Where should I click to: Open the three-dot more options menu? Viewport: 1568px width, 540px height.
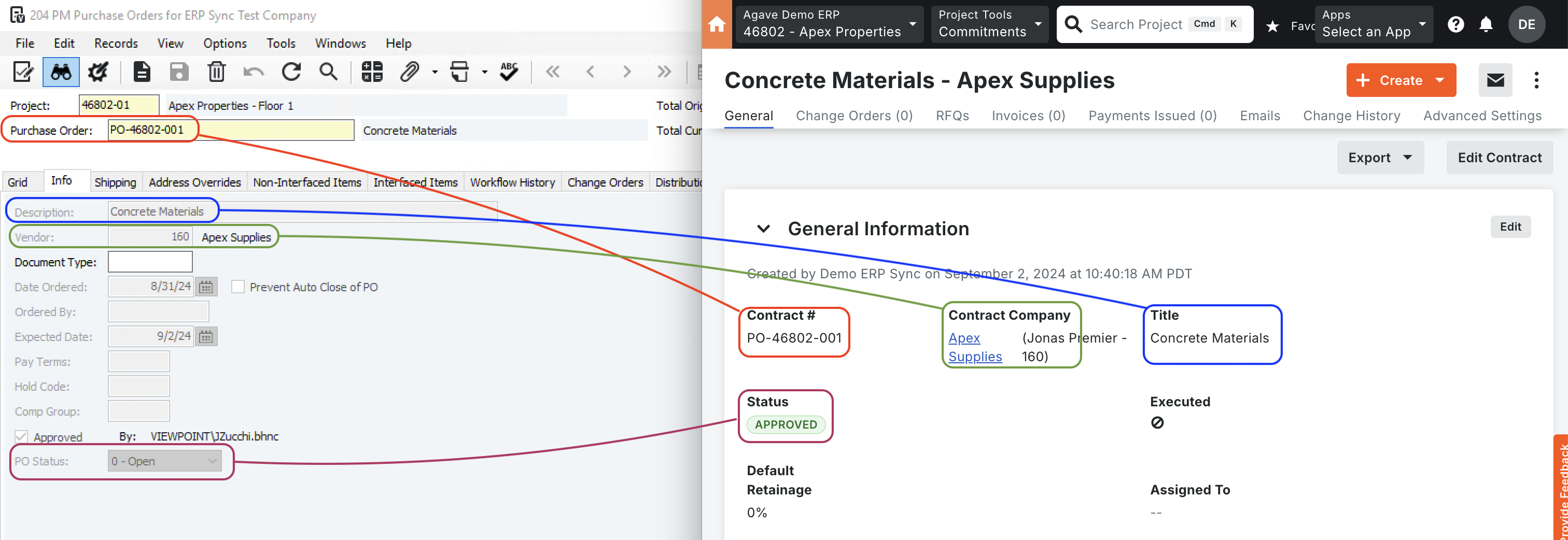1536,80
